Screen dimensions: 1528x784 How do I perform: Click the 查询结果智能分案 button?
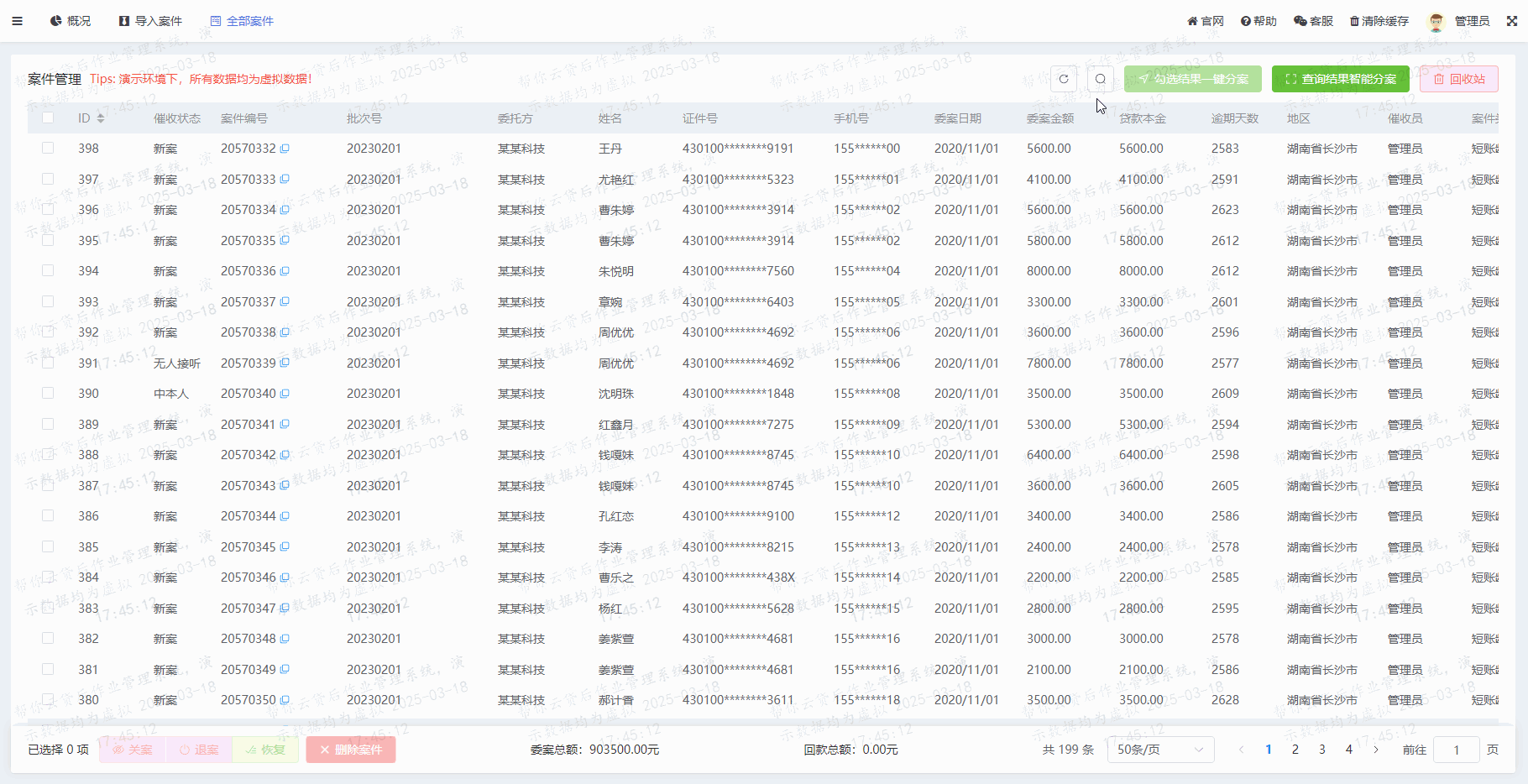[1340, 79]
